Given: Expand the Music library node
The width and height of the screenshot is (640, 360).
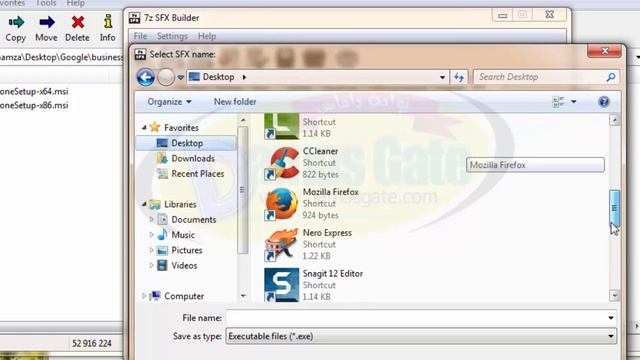Looking at the screenshot, I should (x=151, y=235).
